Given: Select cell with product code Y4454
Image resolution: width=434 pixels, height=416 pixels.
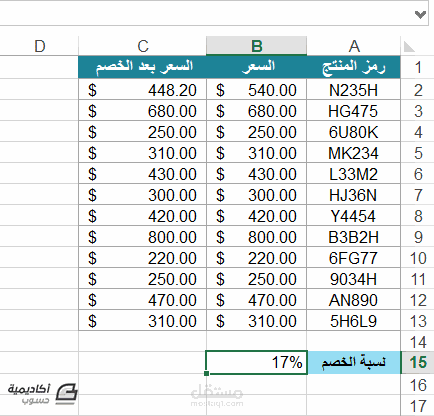Looking at the screenshot, I should pos(354,216).
